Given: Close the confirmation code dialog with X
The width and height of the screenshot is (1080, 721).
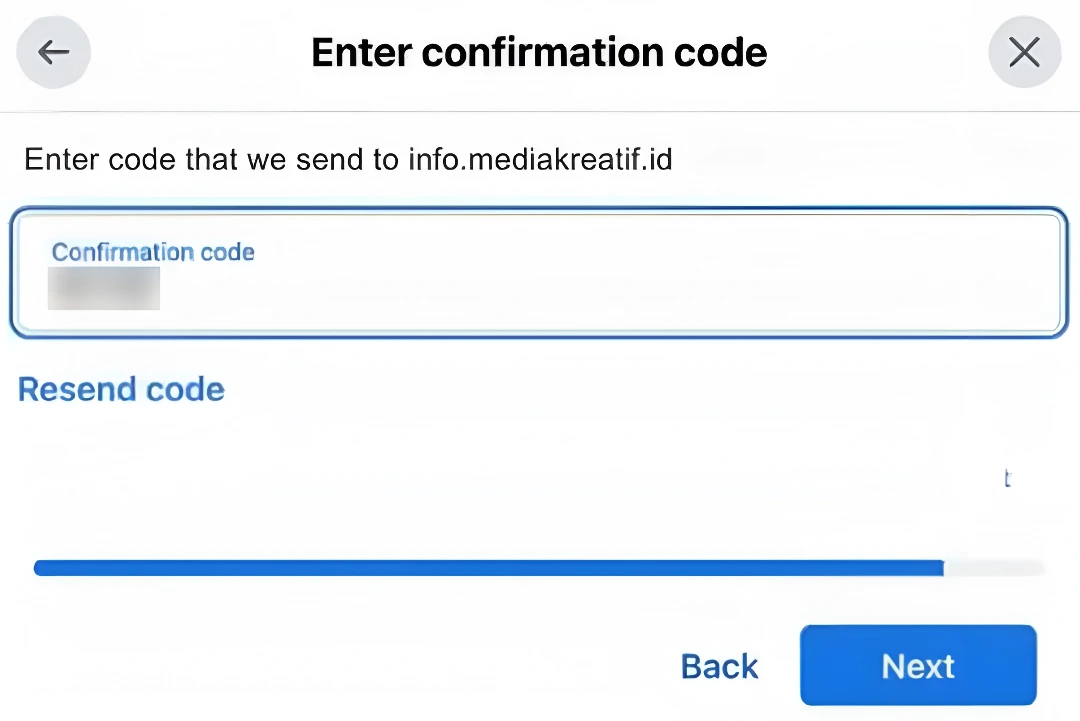Looking at the screenshot, I should point(1024,52).
